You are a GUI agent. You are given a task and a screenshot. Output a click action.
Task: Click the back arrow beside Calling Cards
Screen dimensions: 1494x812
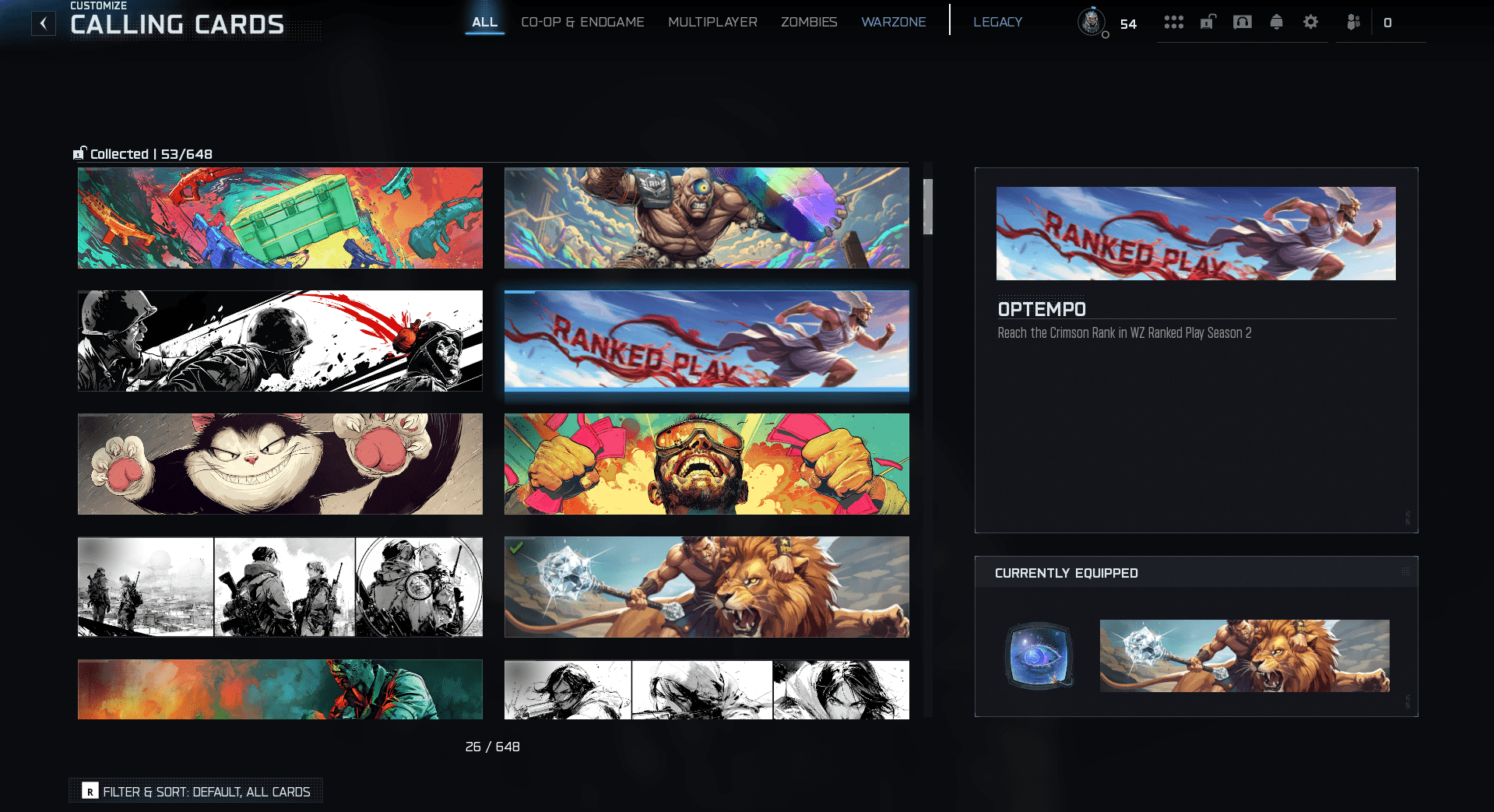44,23
